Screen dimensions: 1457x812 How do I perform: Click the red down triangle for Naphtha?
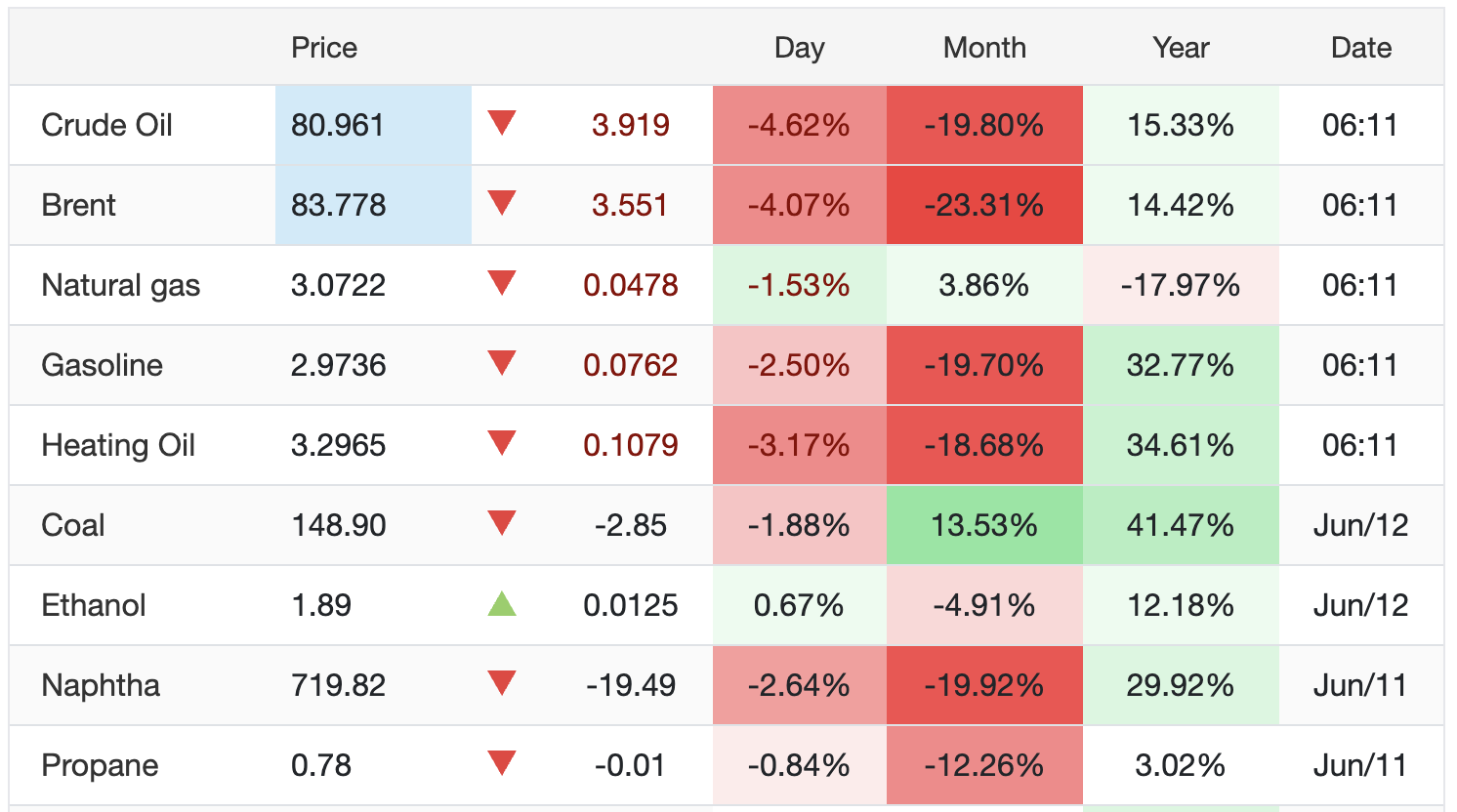502,683
